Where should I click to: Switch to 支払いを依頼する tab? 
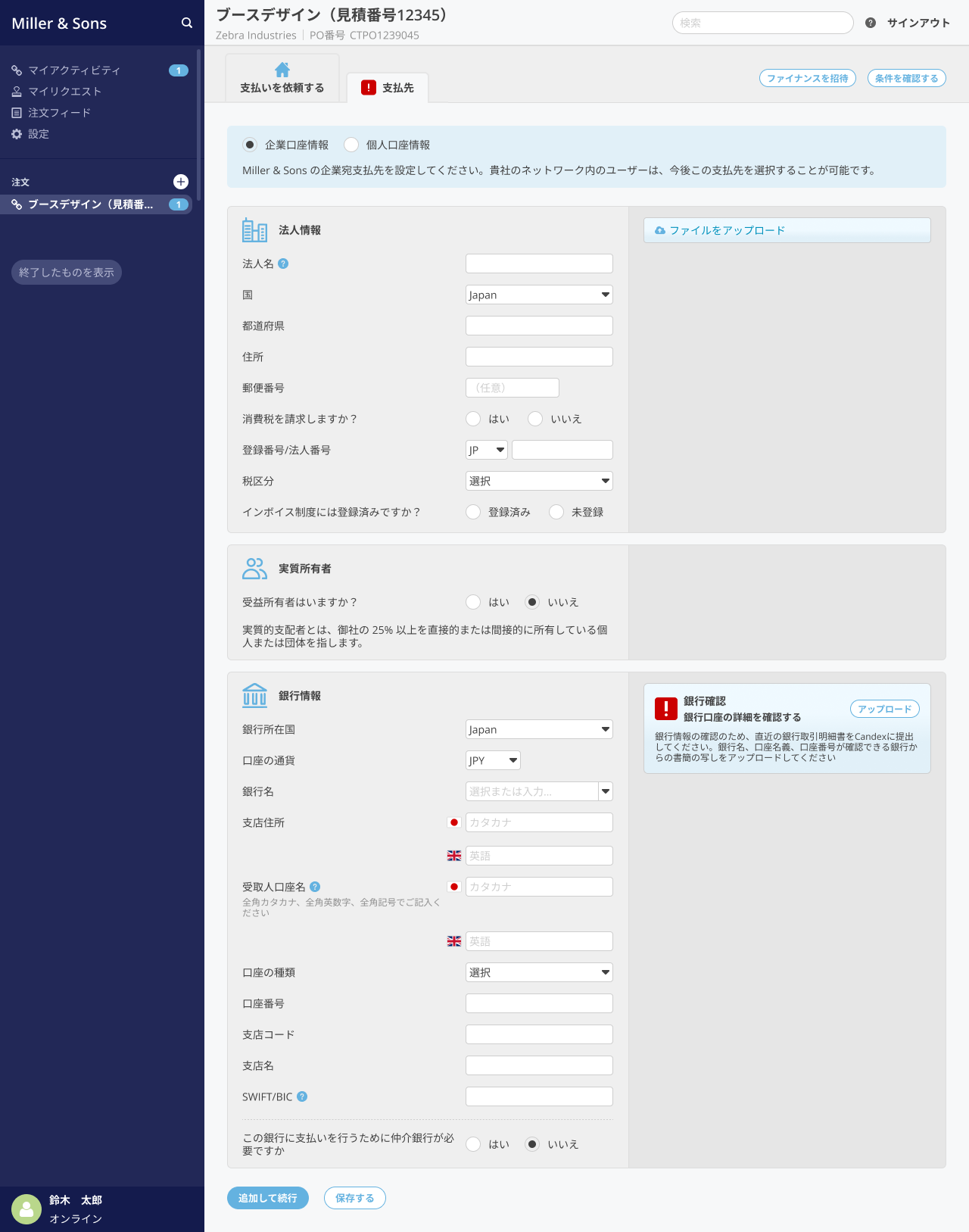[x=282, y=79]
